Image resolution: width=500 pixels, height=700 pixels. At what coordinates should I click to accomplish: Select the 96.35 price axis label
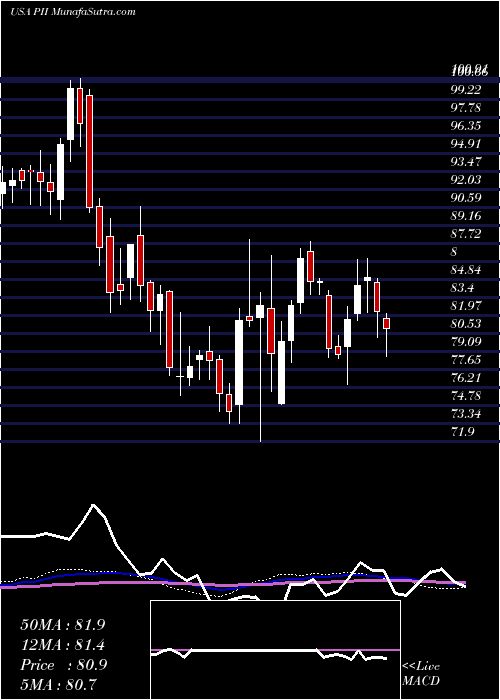pos(466,126)
